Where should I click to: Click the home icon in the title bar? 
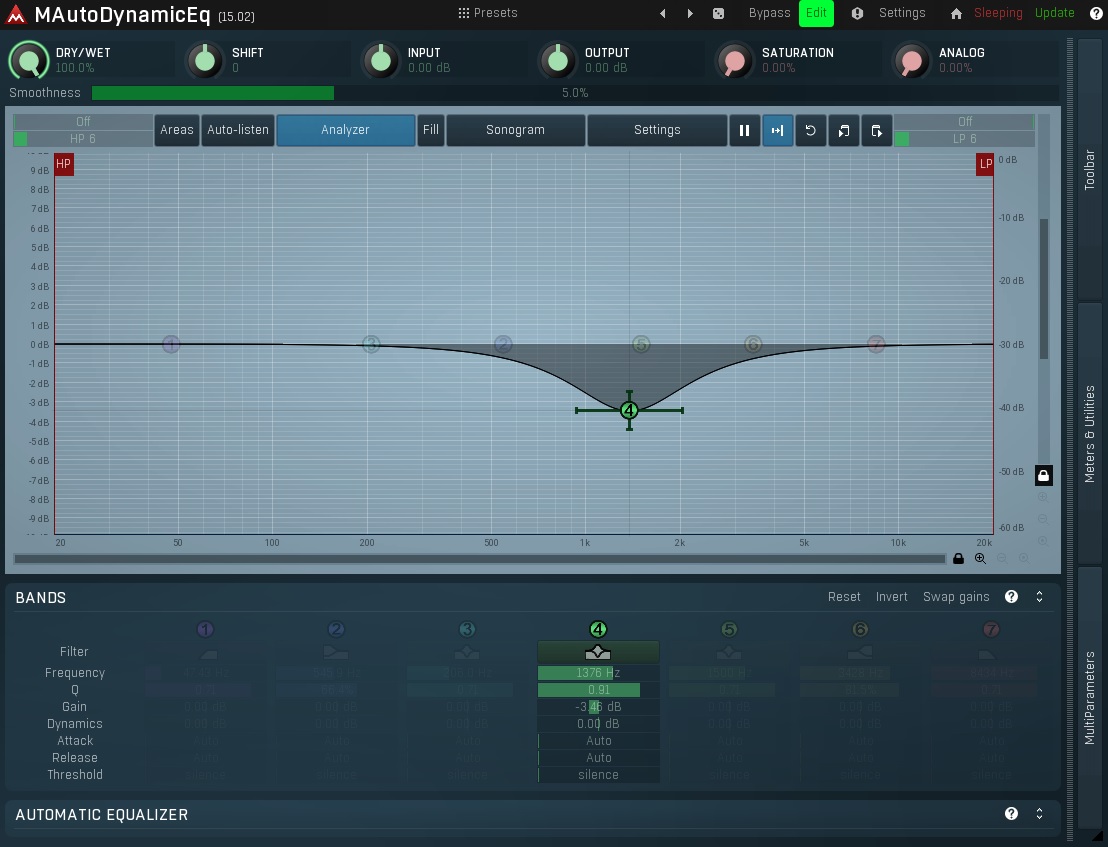pyautogui.click(x=955, y=13)
